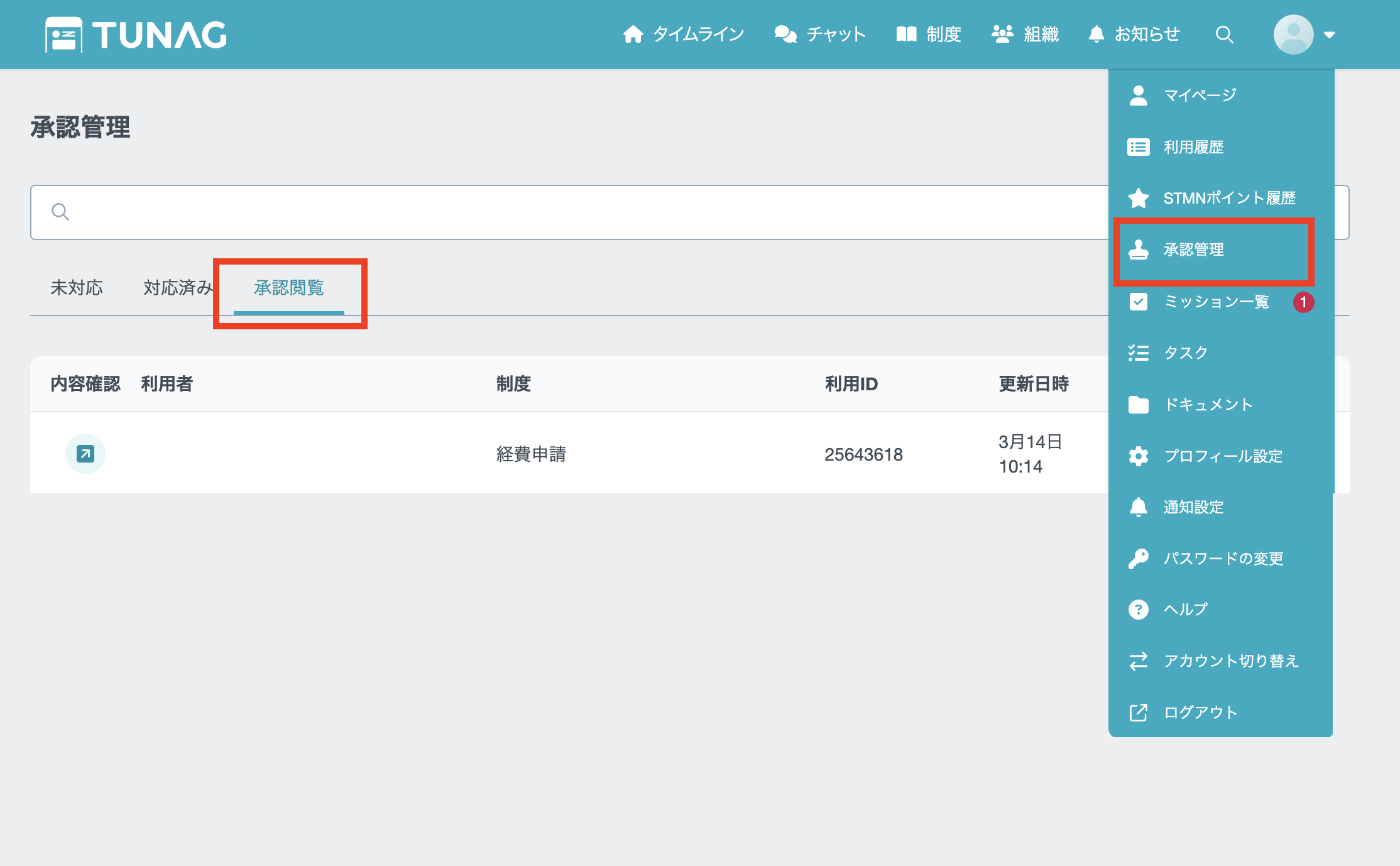Choose 承認管理 stamp menu item
The height and width of the screenshot is (866, 1400).
(x=1193, y=250)
